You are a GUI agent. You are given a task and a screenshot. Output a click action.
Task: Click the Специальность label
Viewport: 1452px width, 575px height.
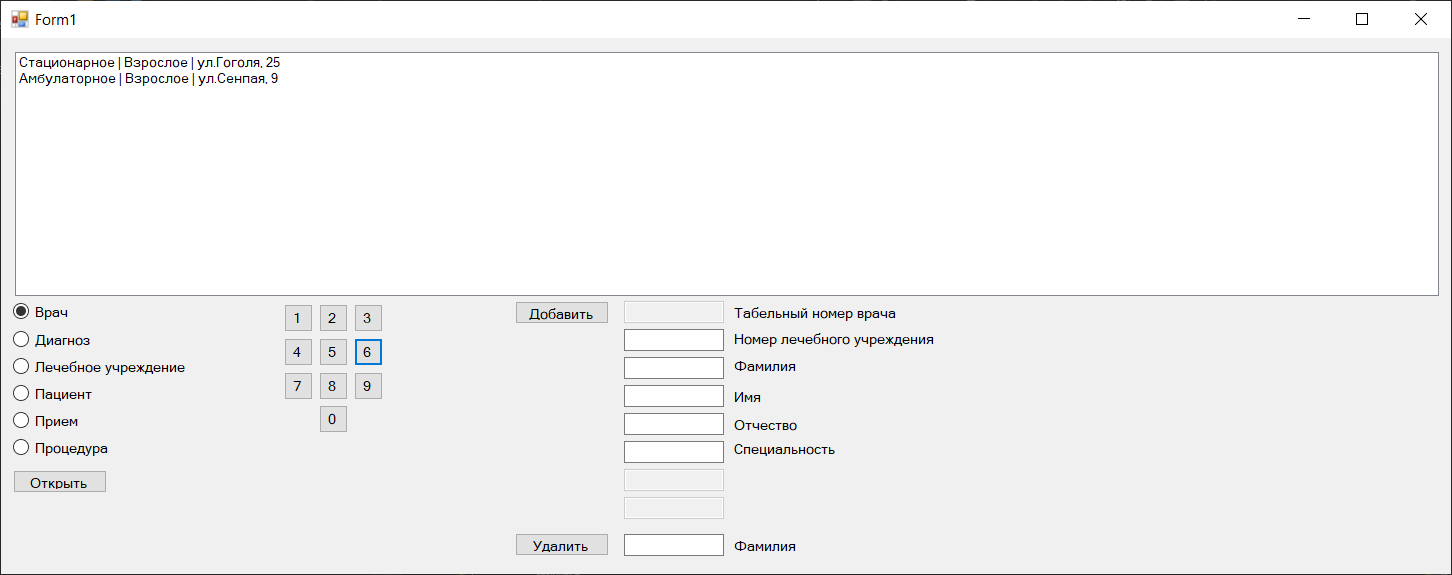tap(784, 449)
